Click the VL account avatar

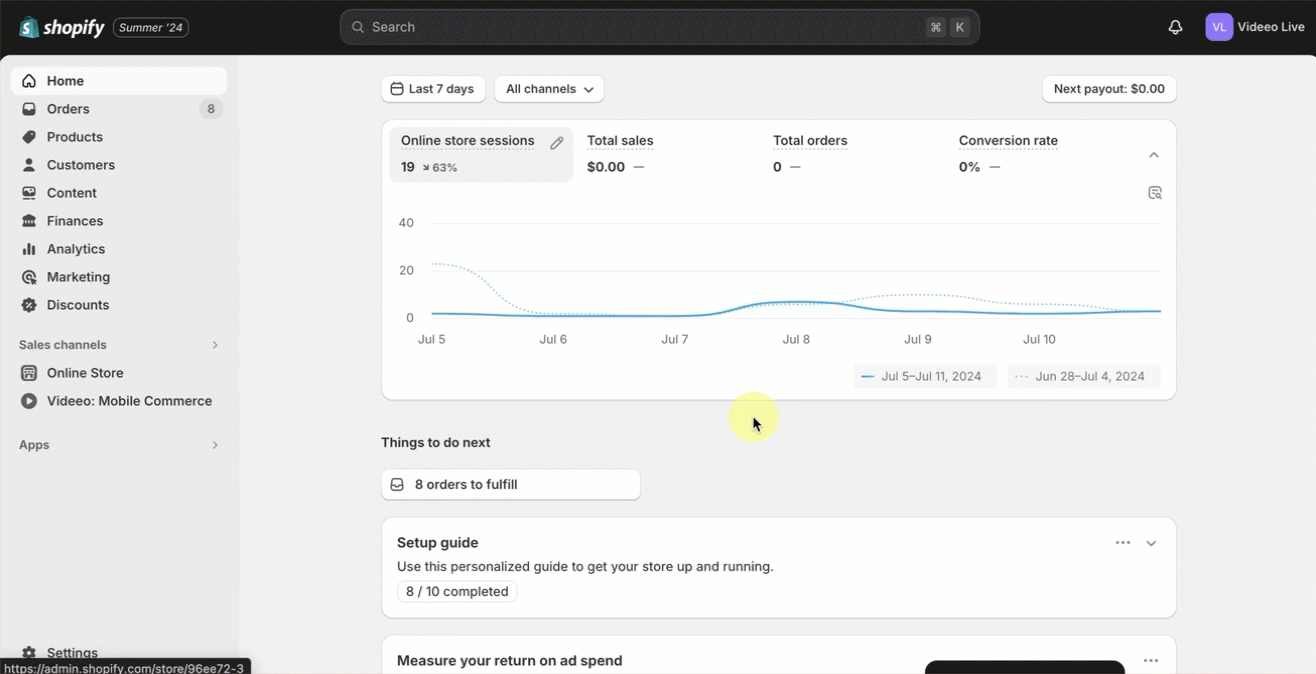pos(1218,27)
